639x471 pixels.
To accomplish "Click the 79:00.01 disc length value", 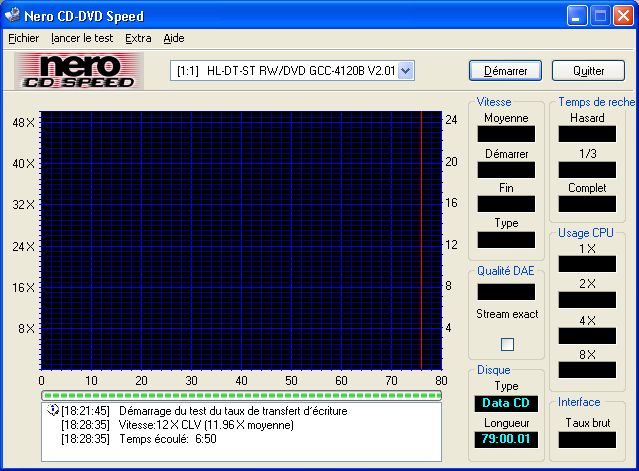I will (x=506, y=439).
